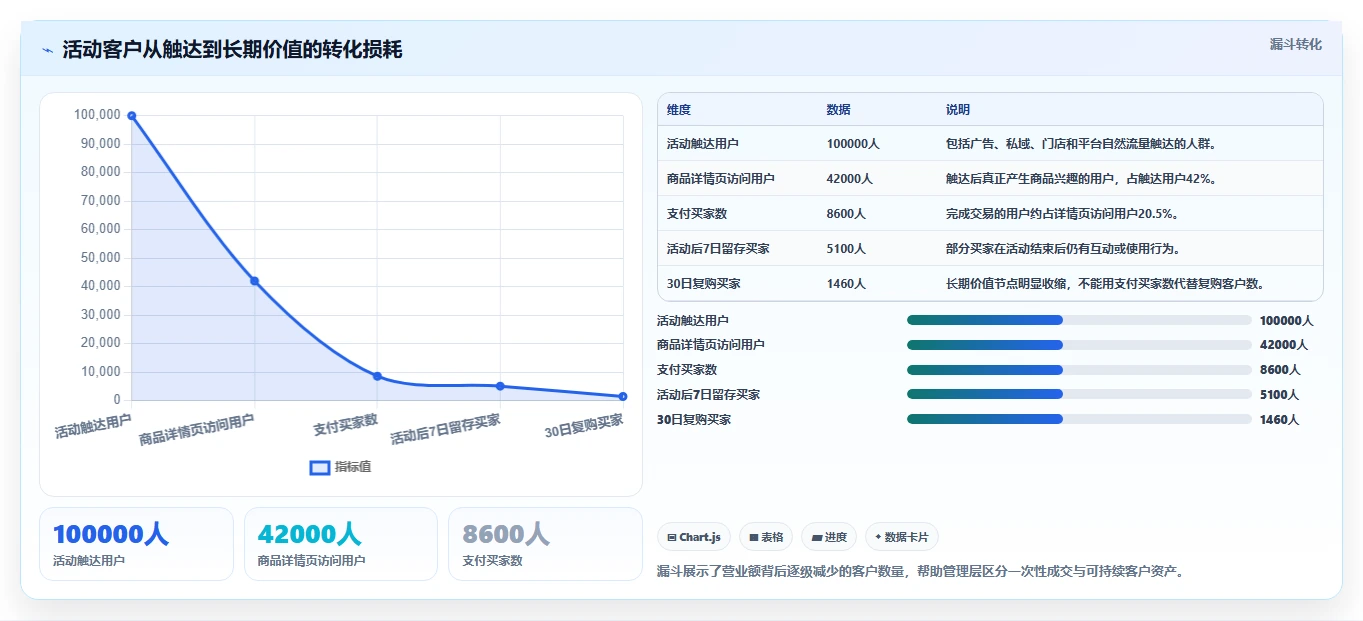Click the pulse icon beside the page title
This screenshot has height=621, width=1363.
[x=48, y=50]
